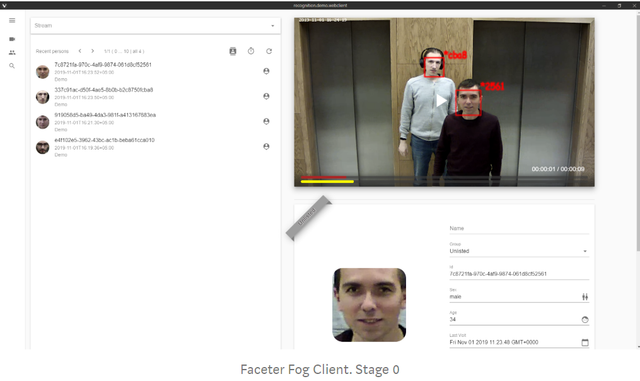The height and width of the screenshot is (381, 640).
Task: Click the gender icon in Sex field
Action: 585,297
